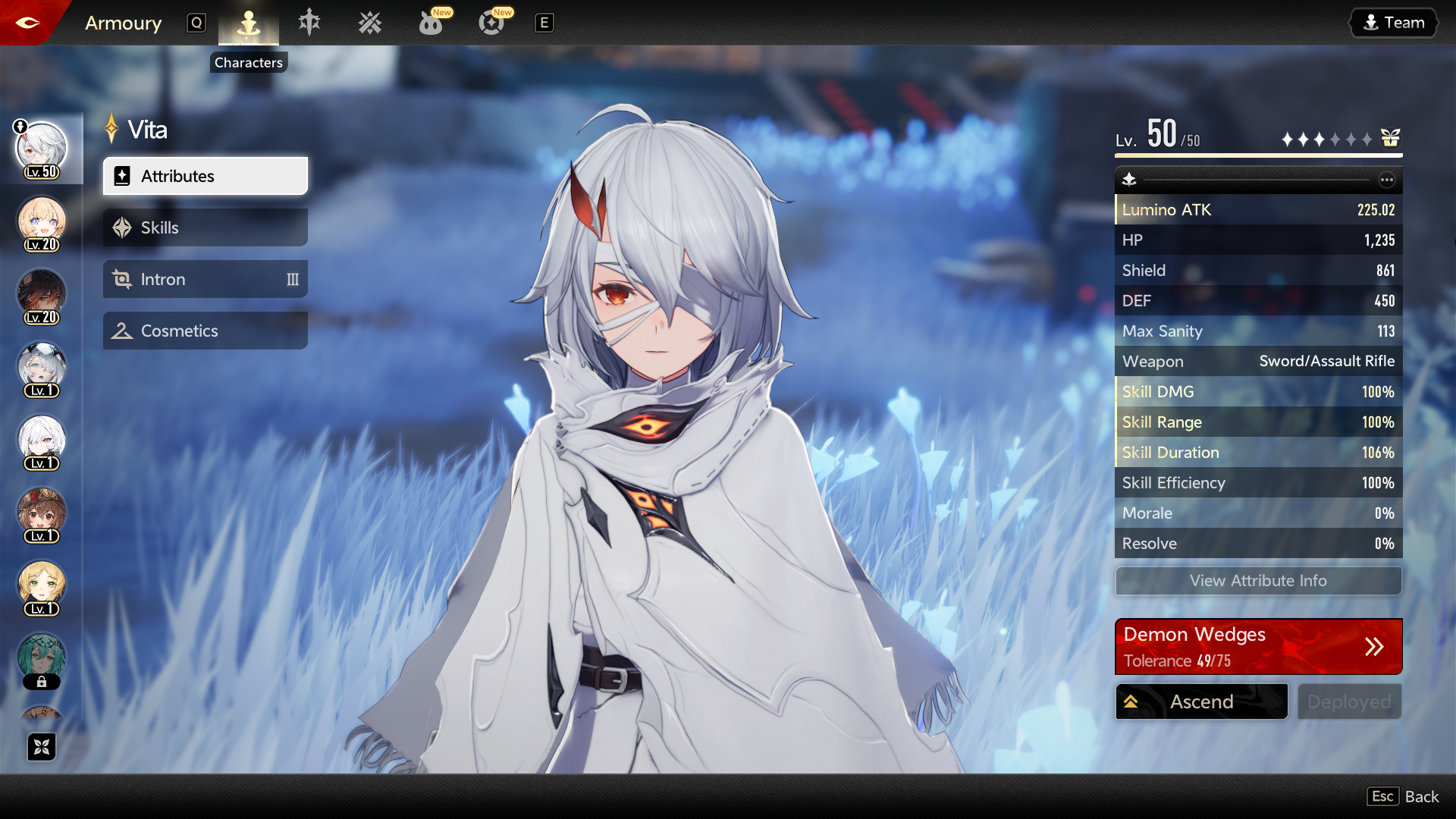Click the butterfly icon at bottom left
1456x819 pixels.
pos(42,747)
